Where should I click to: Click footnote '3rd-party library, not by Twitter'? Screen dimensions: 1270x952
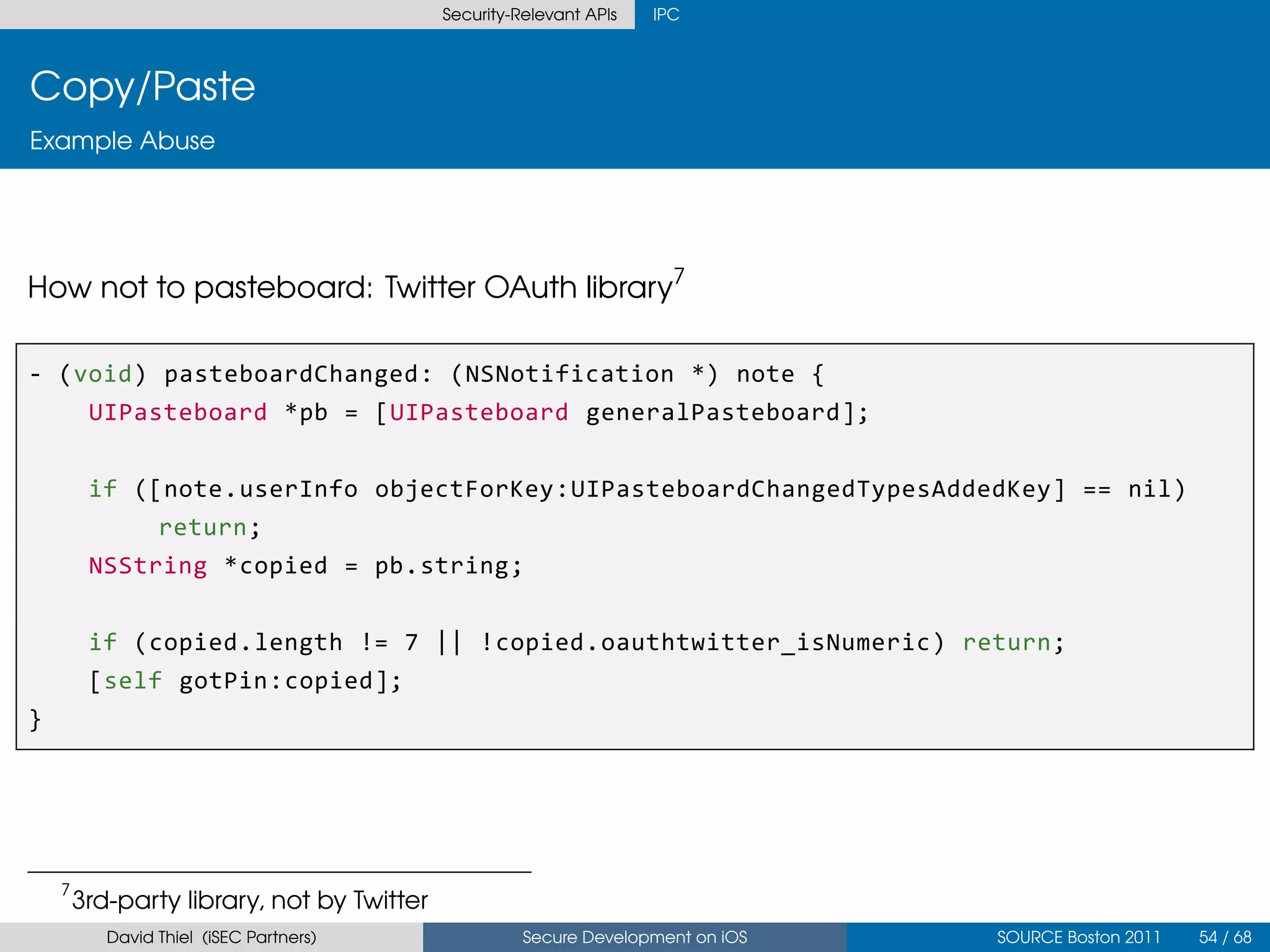[x=250, y=900]
